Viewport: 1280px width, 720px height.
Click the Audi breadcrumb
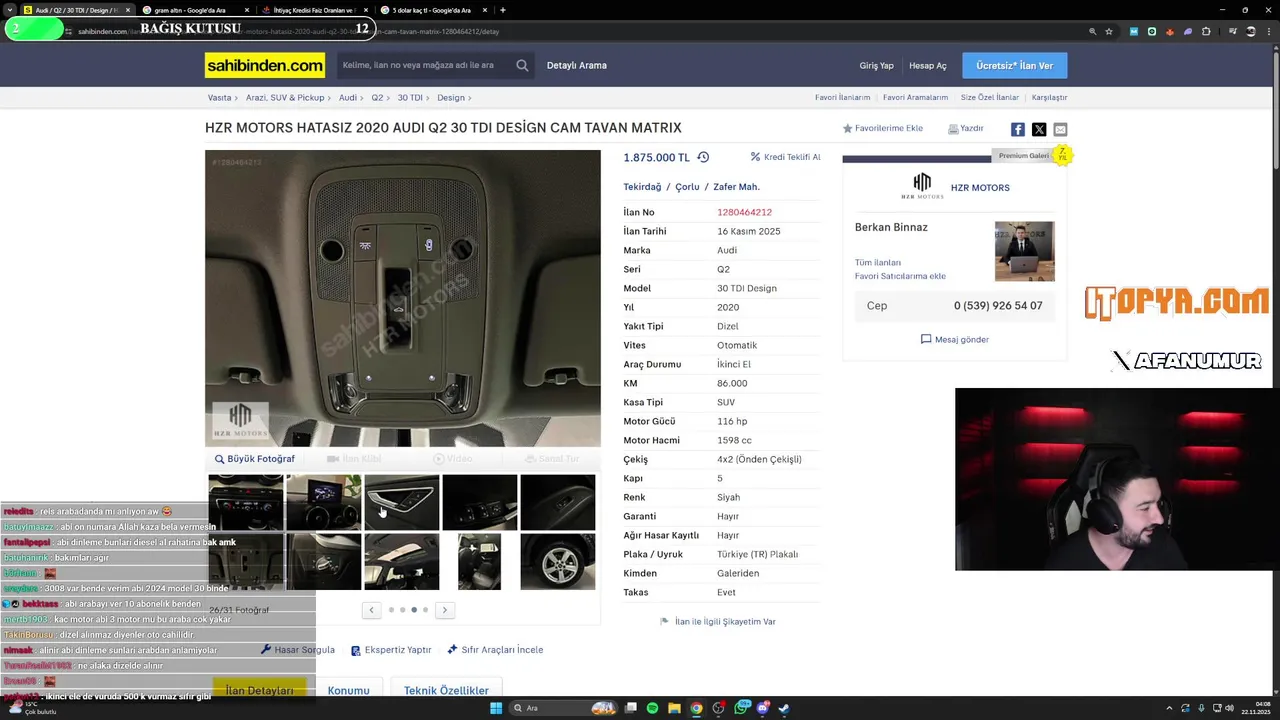tap(347, 98)
